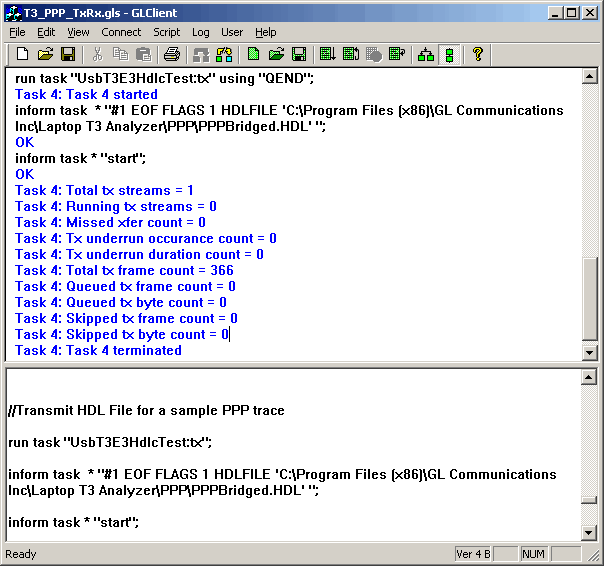Open the Help menu

click(x=265, y=32)
